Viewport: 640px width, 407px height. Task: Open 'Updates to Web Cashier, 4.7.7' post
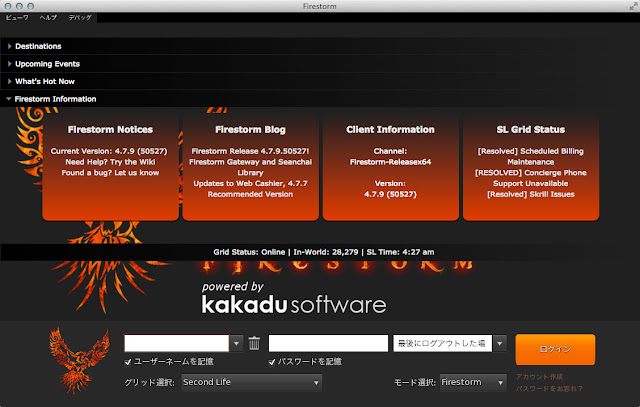pos(250,183)
